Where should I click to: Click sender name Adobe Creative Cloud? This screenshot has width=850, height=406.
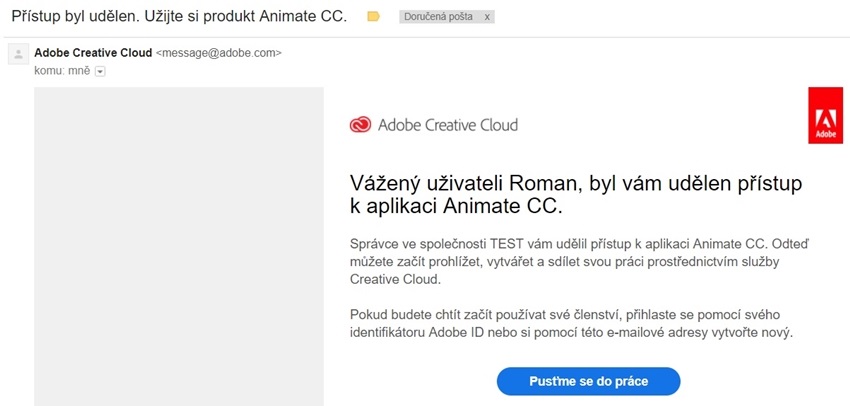tap(93, 52)
